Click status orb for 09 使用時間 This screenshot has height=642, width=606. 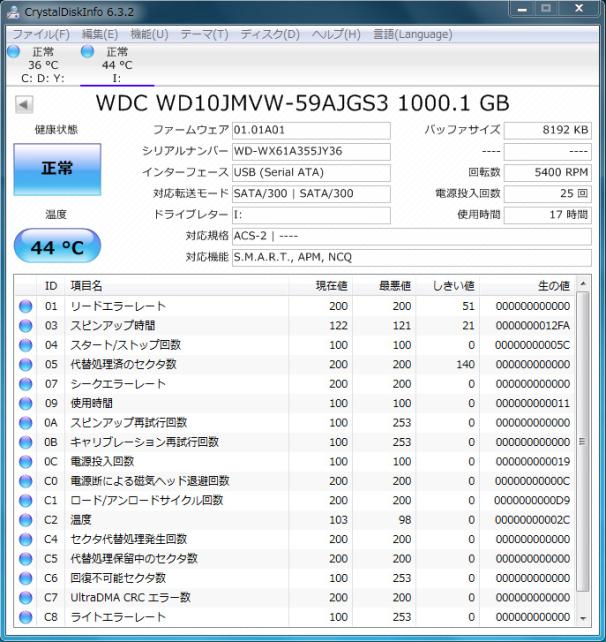(25, 403)
